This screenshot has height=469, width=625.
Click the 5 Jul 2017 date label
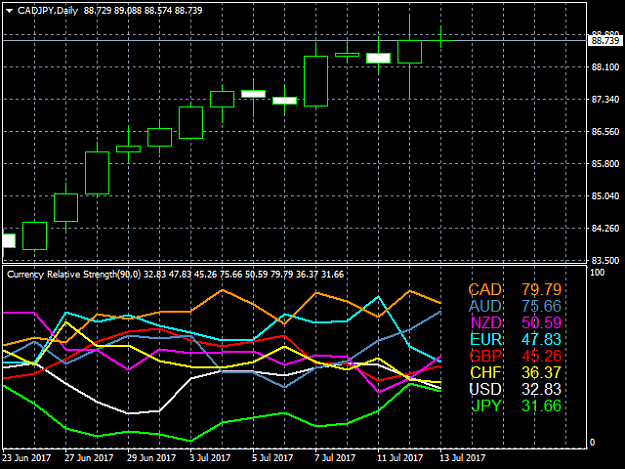(272, 458)
